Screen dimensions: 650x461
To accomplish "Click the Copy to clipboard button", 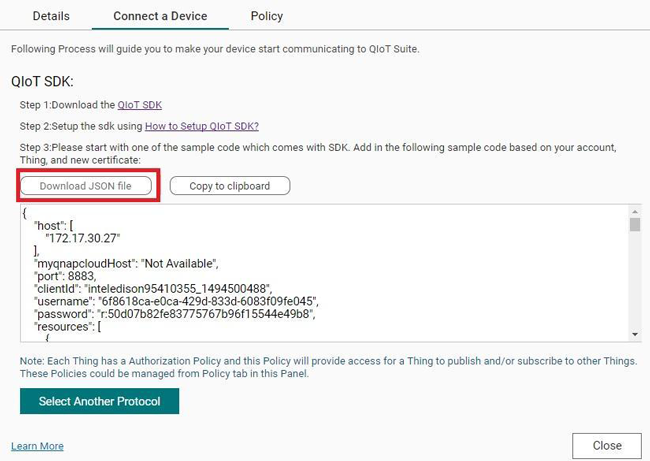I will [x=229, y=186].
